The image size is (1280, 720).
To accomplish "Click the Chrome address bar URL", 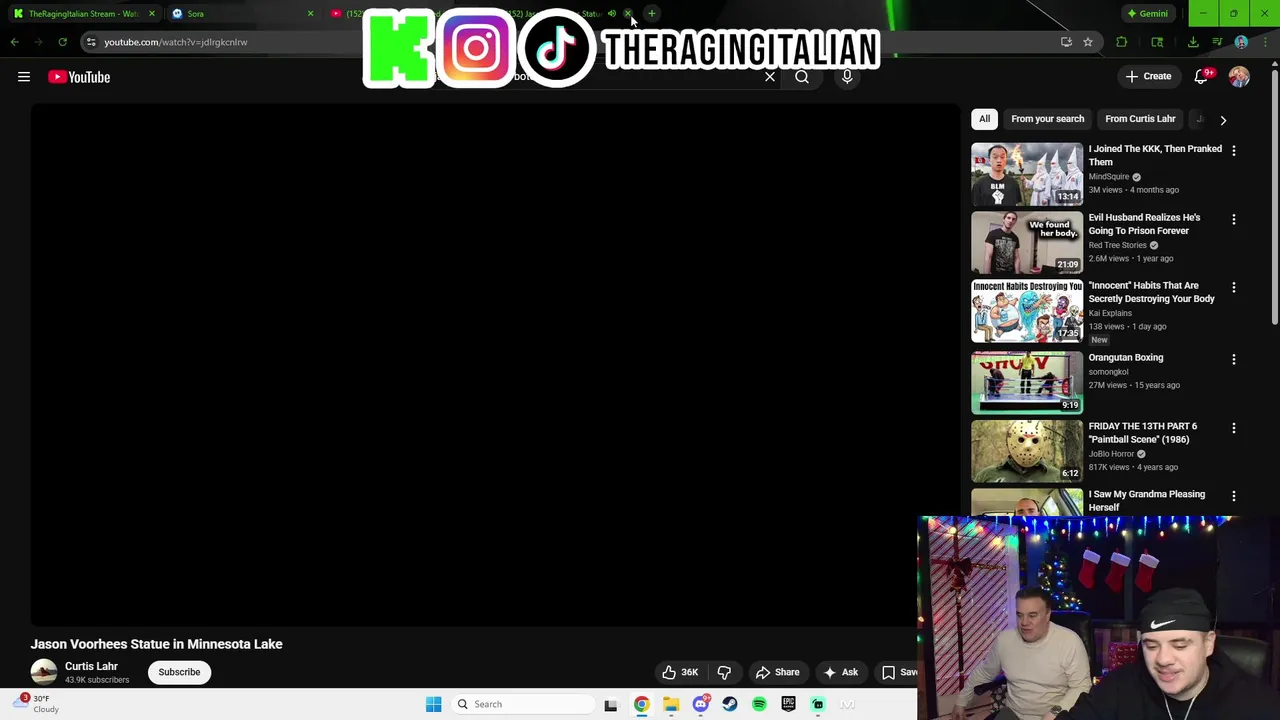I will click(176, 42).
